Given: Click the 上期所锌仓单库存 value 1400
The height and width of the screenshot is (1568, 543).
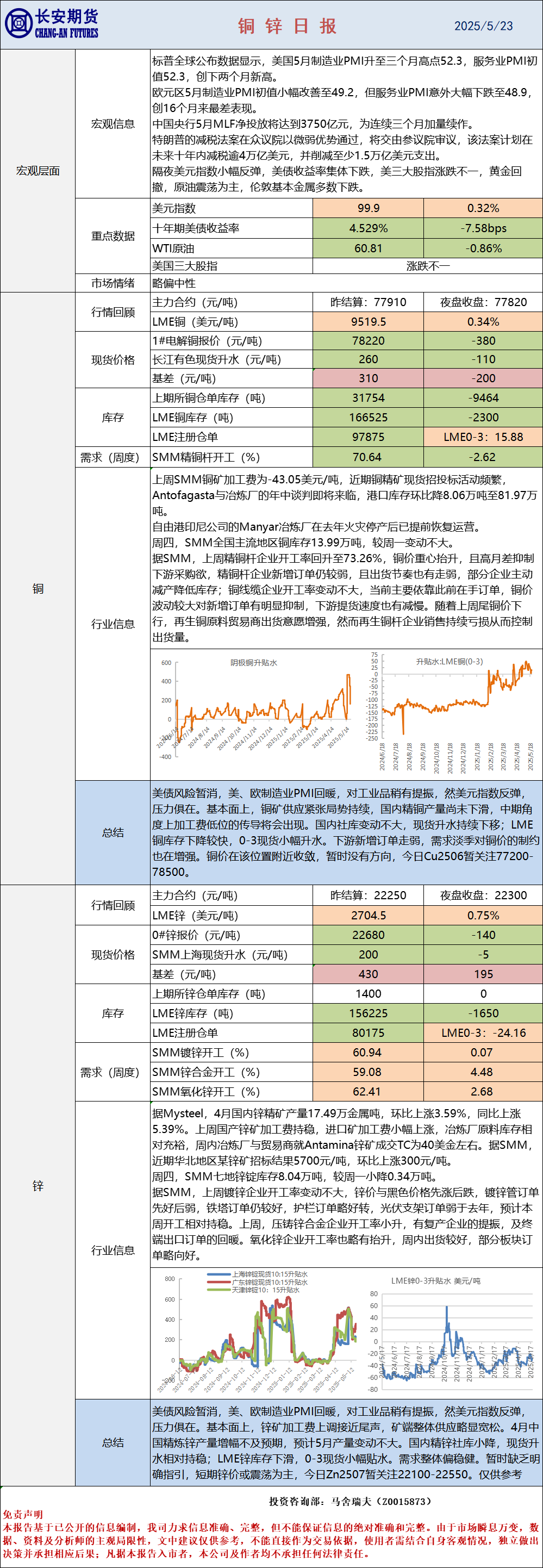Looking at the screenshot, I should tap(369, 993).
